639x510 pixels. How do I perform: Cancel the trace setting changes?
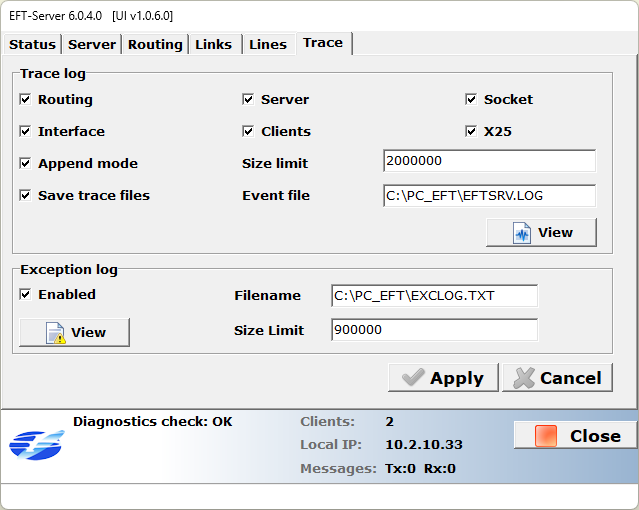(557, 378)
